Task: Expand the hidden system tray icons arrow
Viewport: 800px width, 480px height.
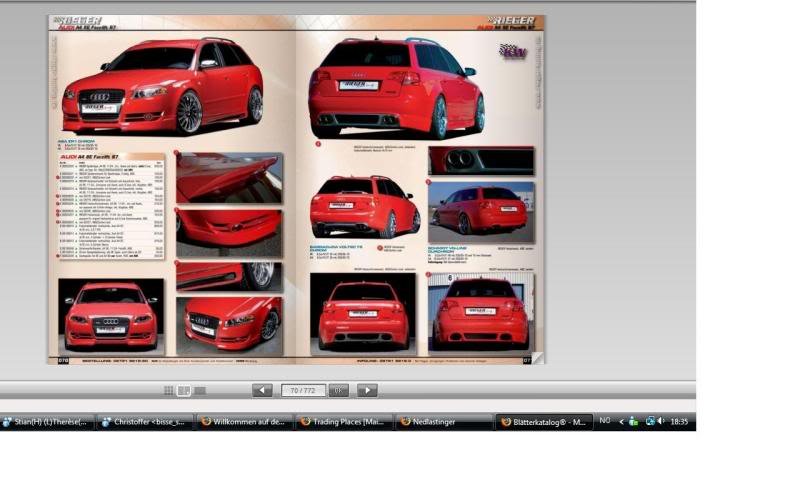Action: pos(621,422)
